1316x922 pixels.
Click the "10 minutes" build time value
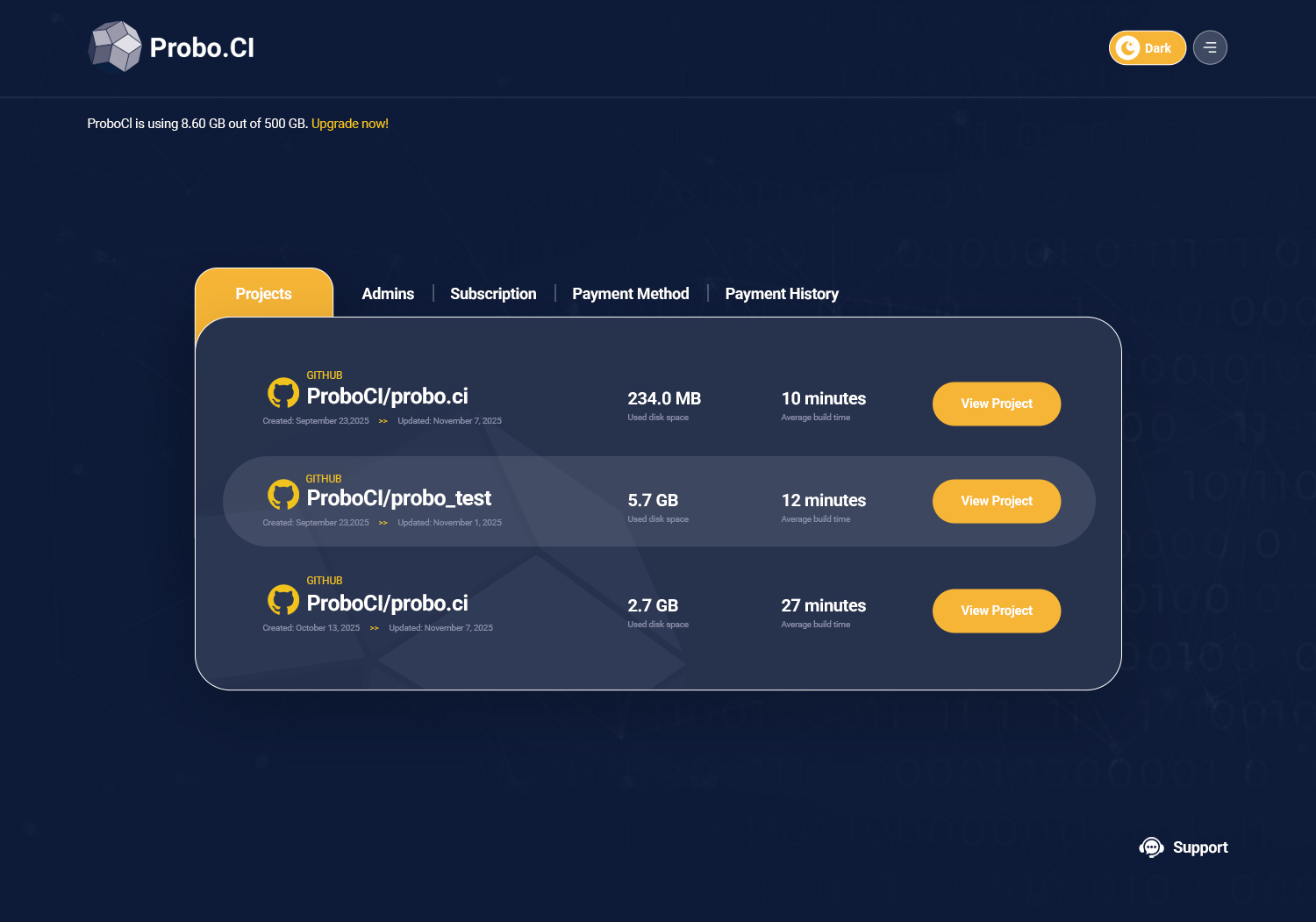pos(824,398)
